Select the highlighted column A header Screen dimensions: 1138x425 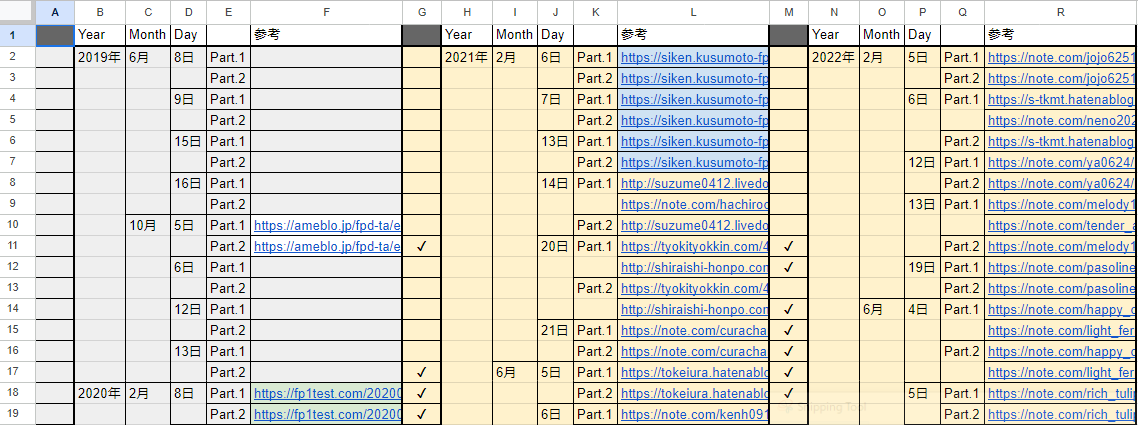point(55,12)
